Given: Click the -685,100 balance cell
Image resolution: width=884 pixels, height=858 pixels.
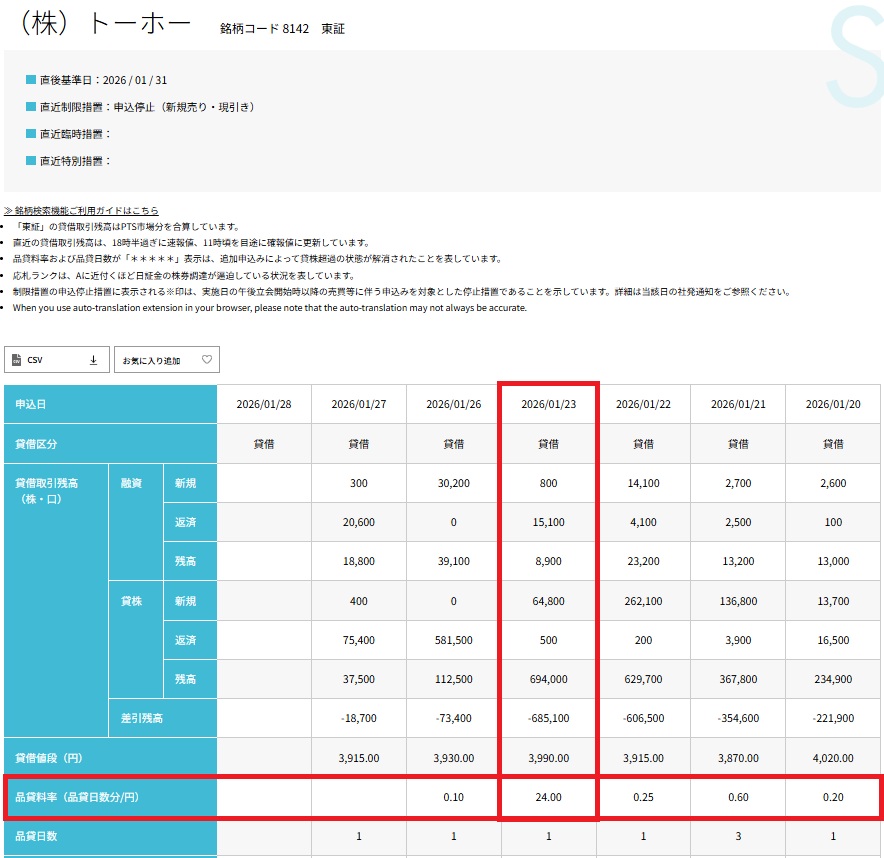Looking at the screenshot, I should 549,718.
